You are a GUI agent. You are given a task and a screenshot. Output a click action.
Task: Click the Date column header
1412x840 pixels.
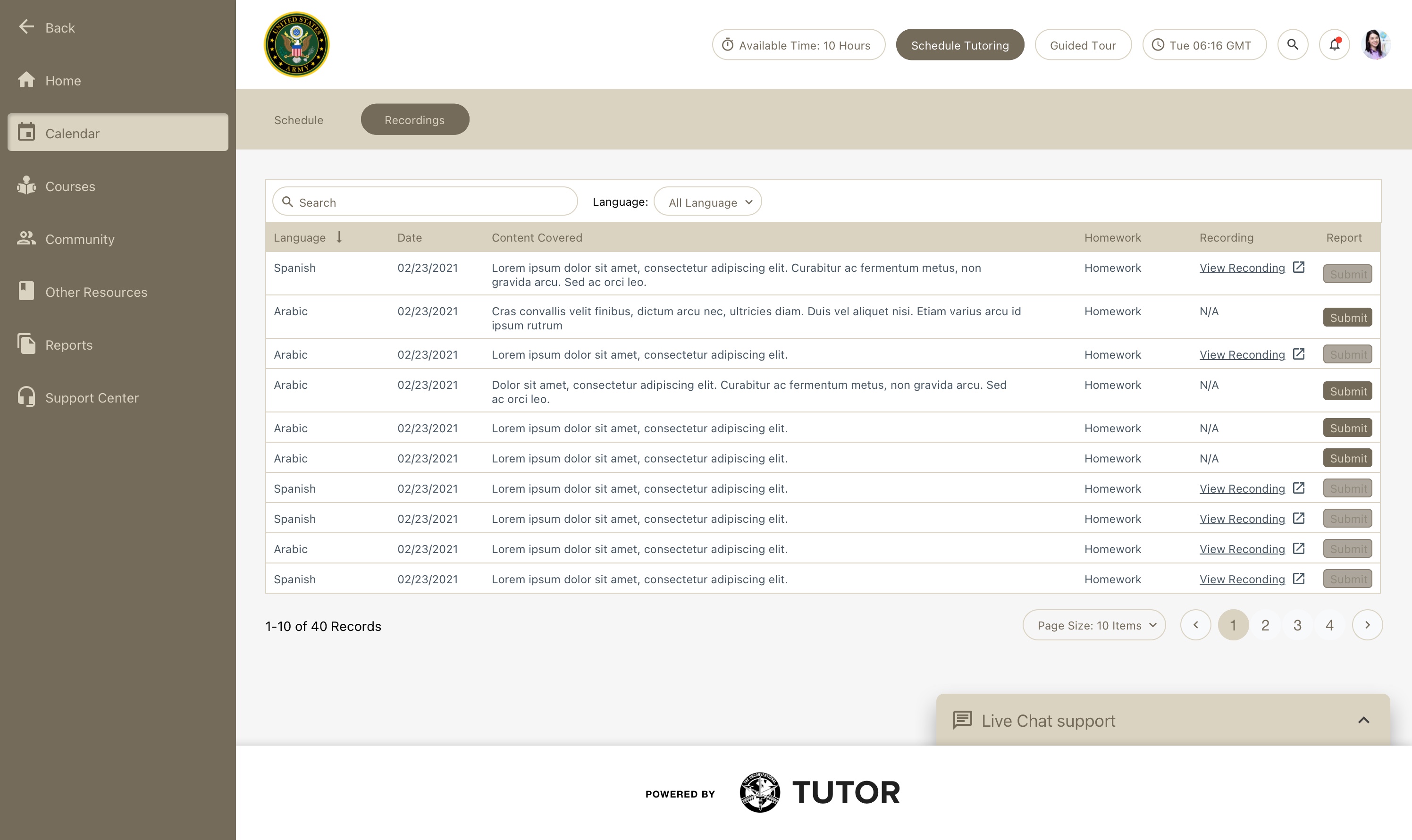[410, 237]
